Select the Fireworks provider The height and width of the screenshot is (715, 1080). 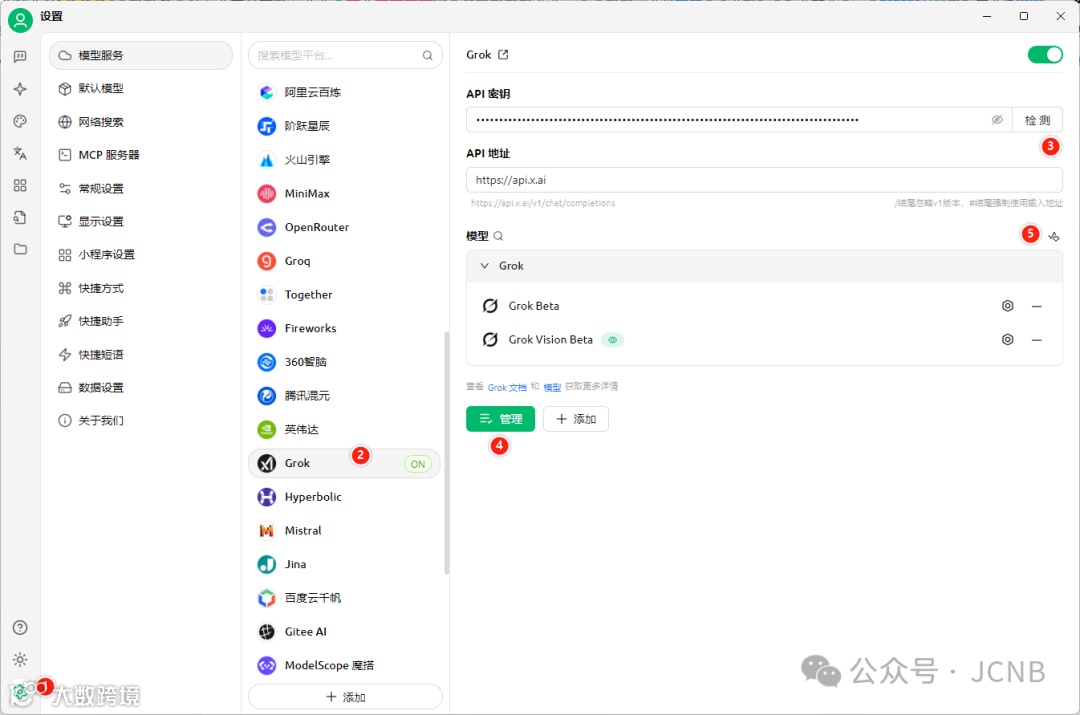(x=344, y=329)
